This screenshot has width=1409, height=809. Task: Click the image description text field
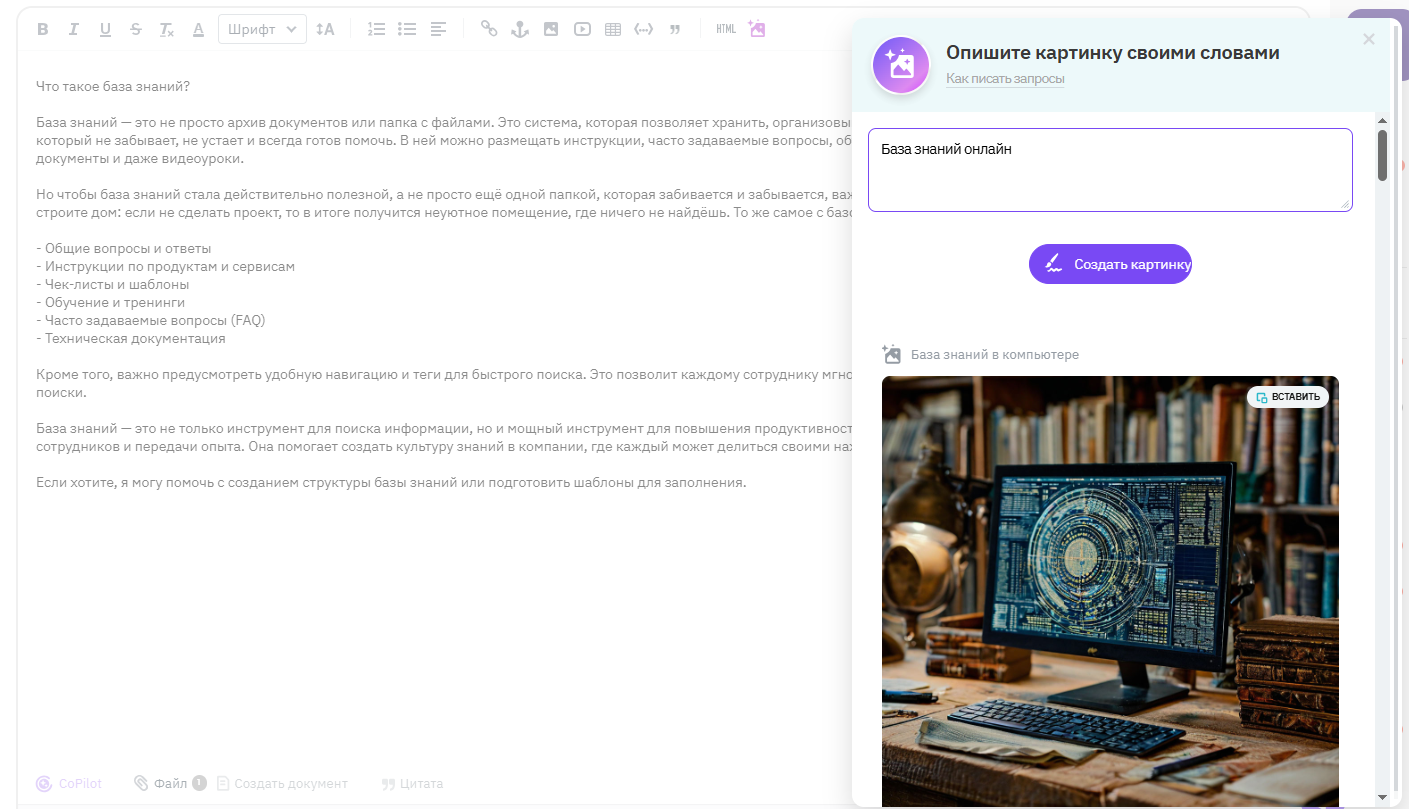tap(1110, 170)
